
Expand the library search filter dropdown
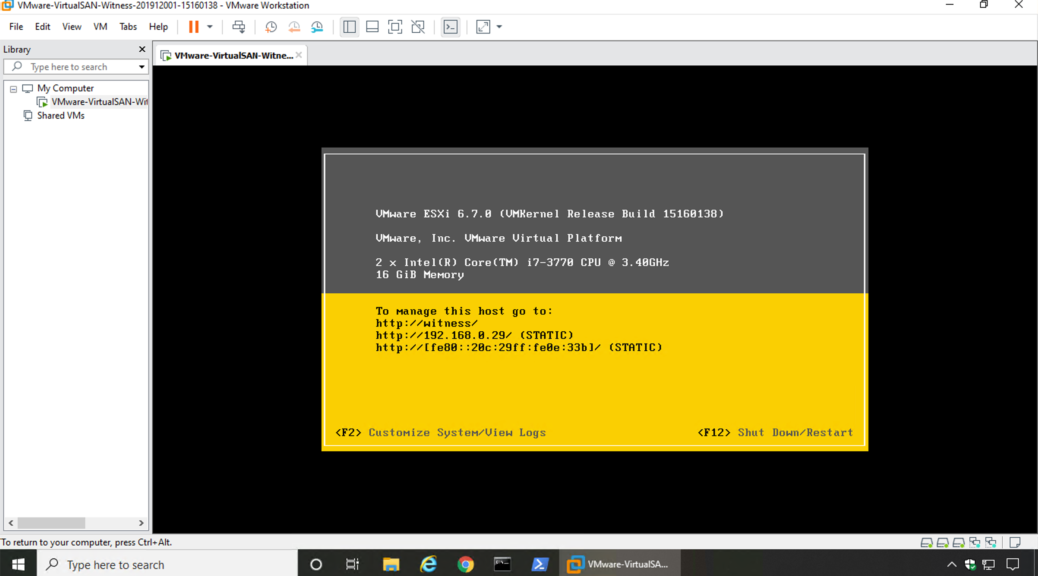click(142, 67)
